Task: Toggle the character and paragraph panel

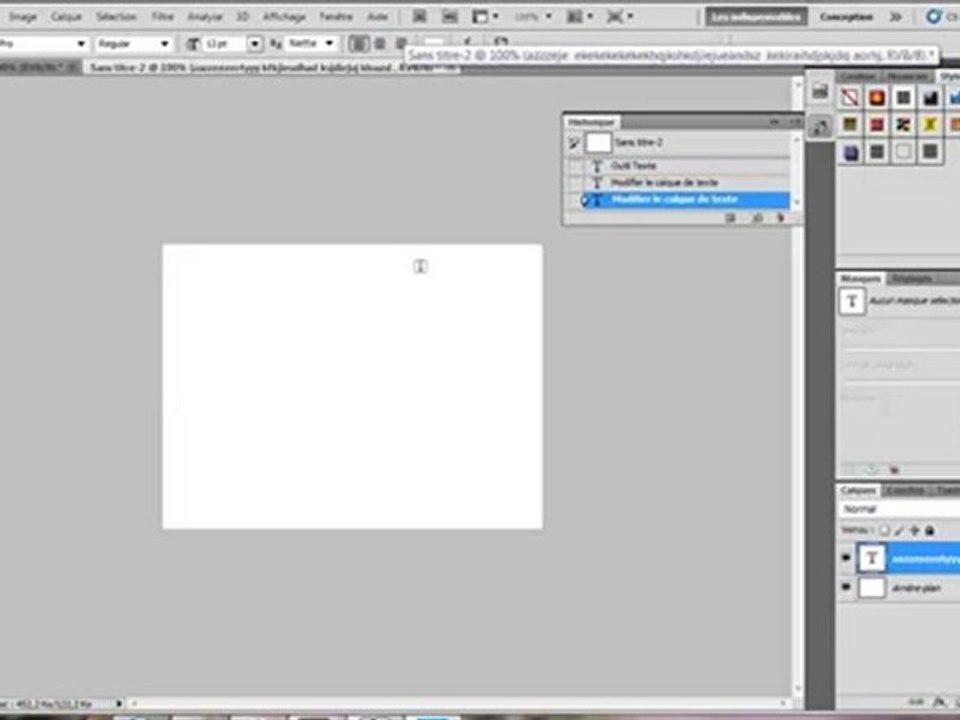Action: (x=501, y=42)
